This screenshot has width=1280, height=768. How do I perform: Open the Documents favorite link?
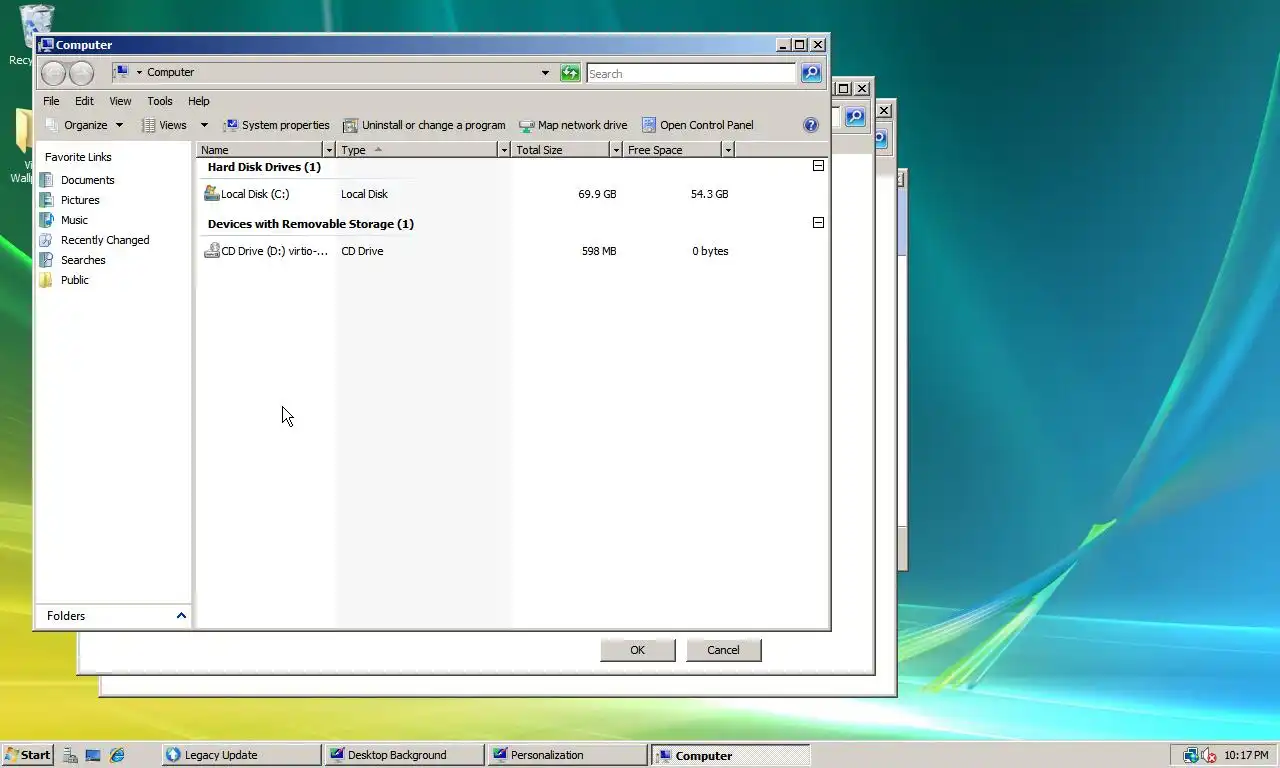[x=87, y=180]
